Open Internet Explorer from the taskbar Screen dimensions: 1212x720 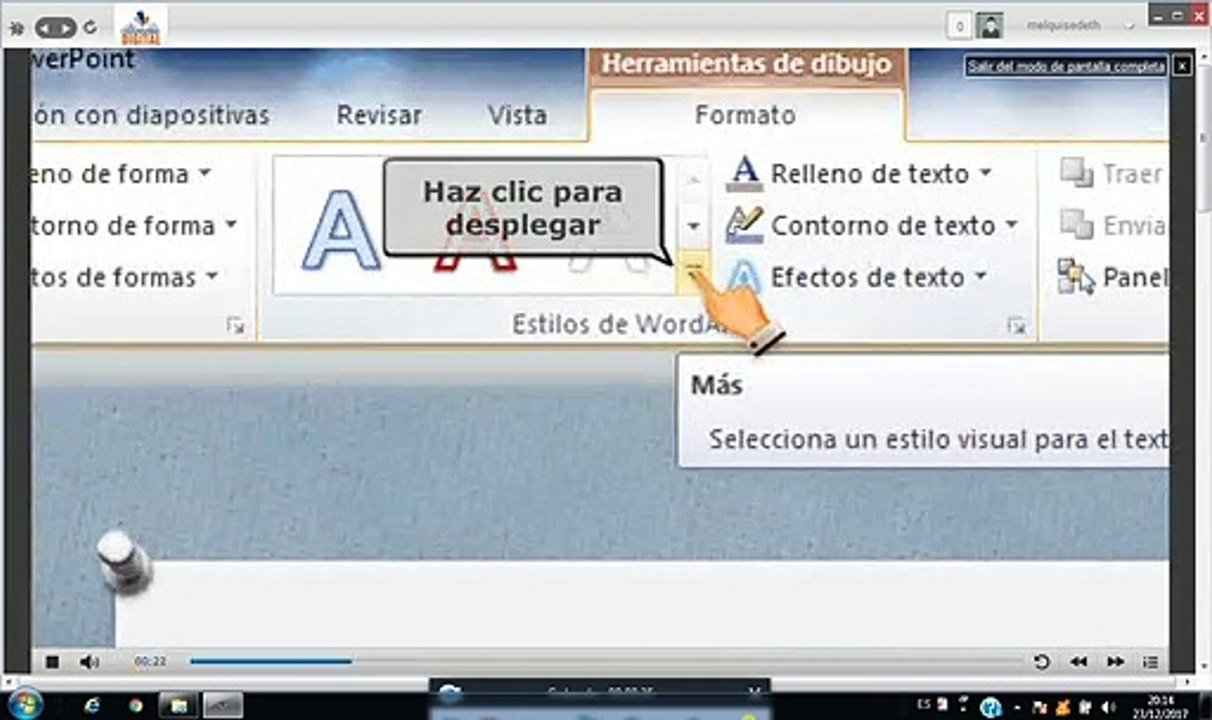(93, 705)
